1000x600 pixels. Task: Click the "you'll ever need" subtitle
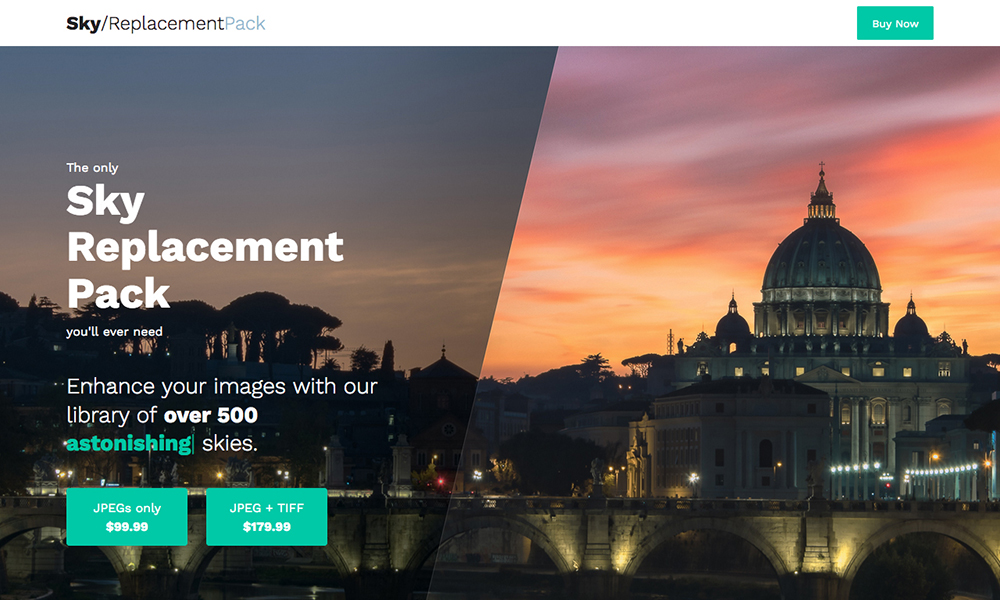(x=115, y=332)
